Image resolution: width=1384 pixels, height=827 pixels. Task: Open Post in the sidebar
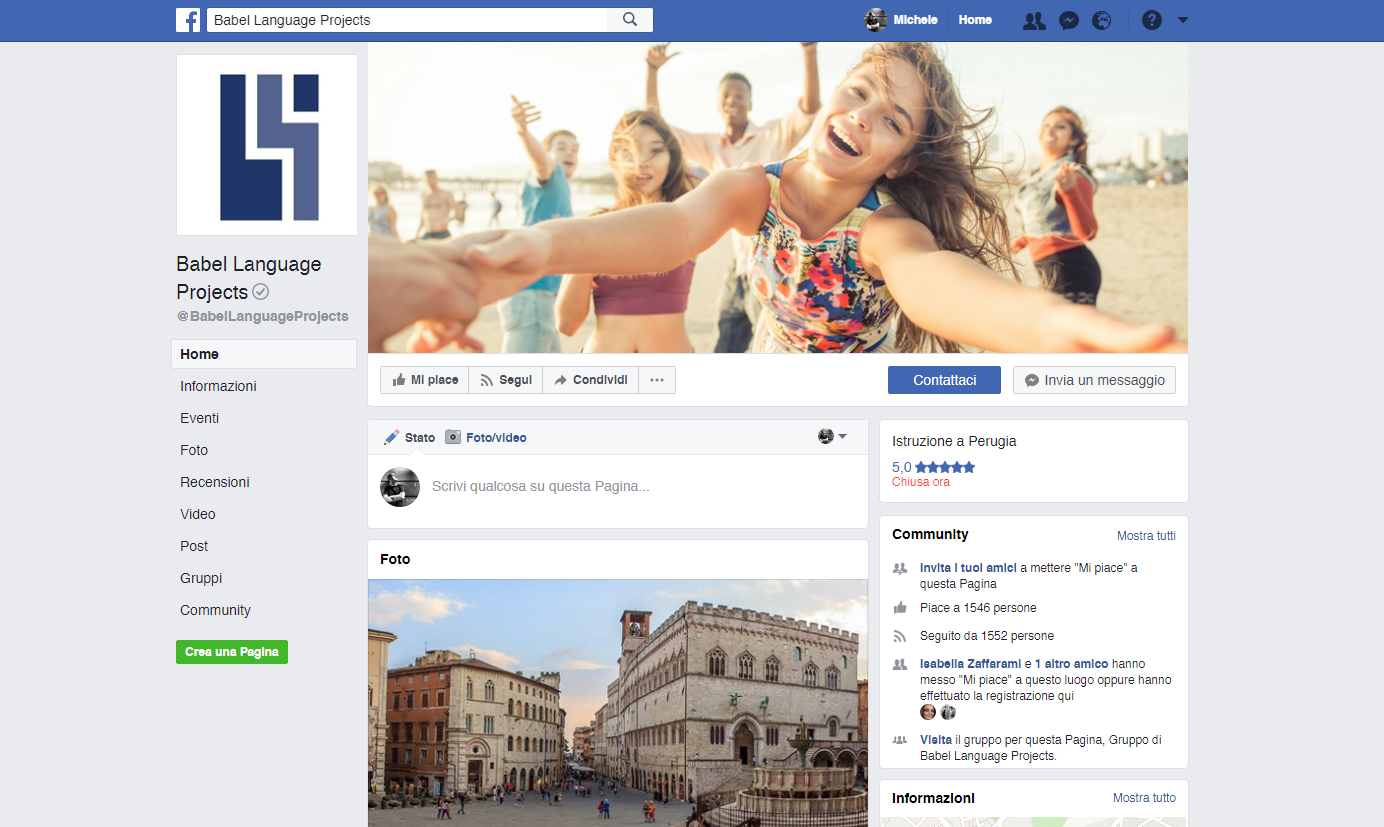[x=194, y=546]
